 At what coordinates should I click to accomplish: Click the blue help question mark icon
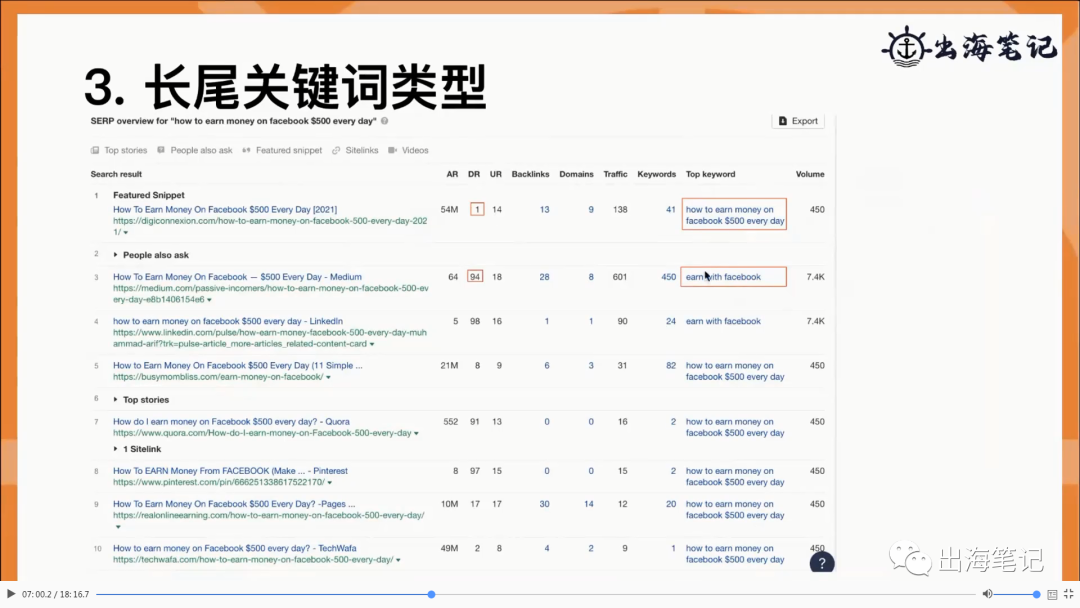[821, 563]
